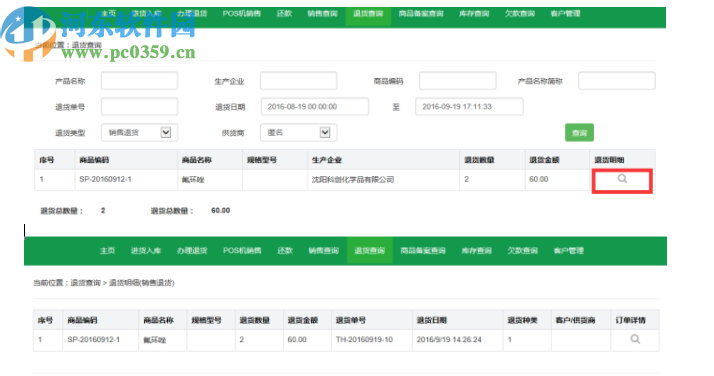The width and height of the screenshot is (714, 376).
Task: Click the 退货种类 column header
Action: pyautogui.click(x=522, y=320)
